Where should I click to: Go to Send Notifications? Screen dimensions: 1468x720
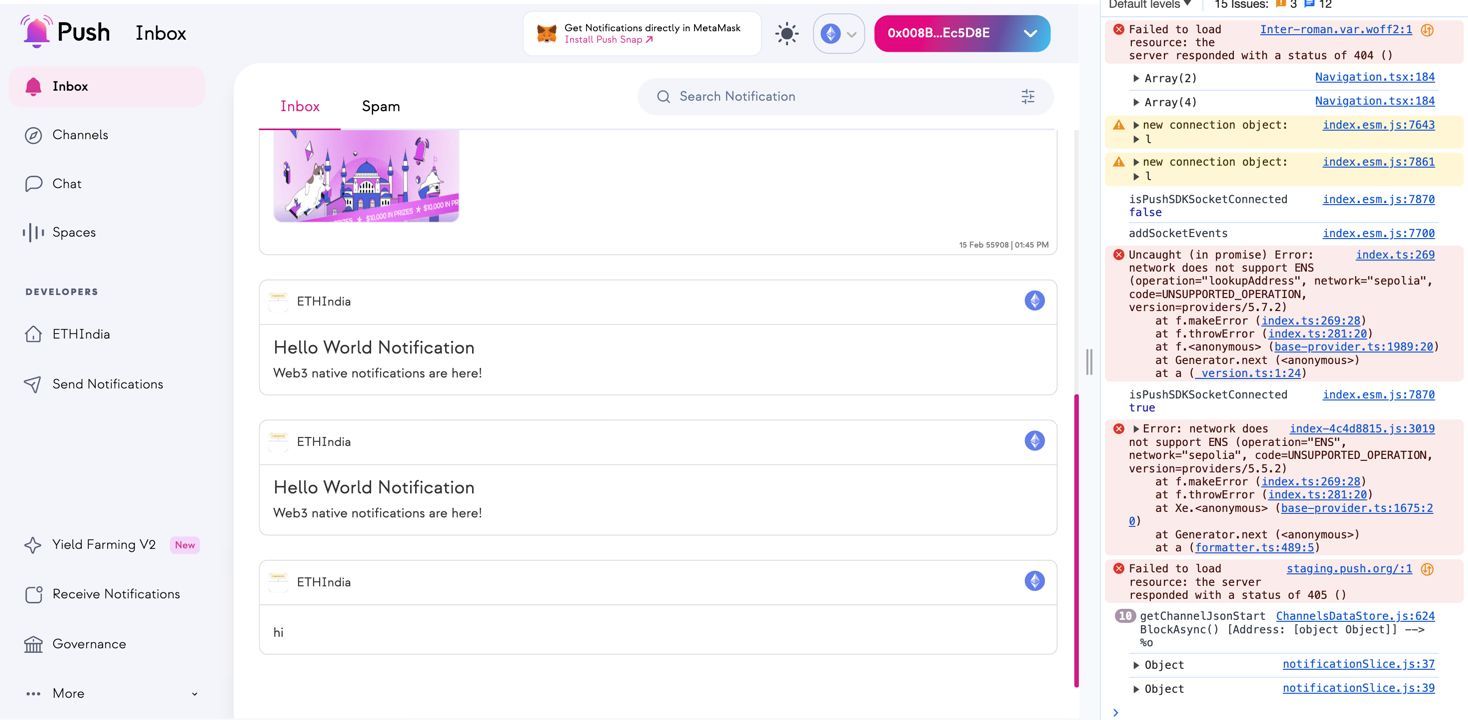click(x=94, y=384)
